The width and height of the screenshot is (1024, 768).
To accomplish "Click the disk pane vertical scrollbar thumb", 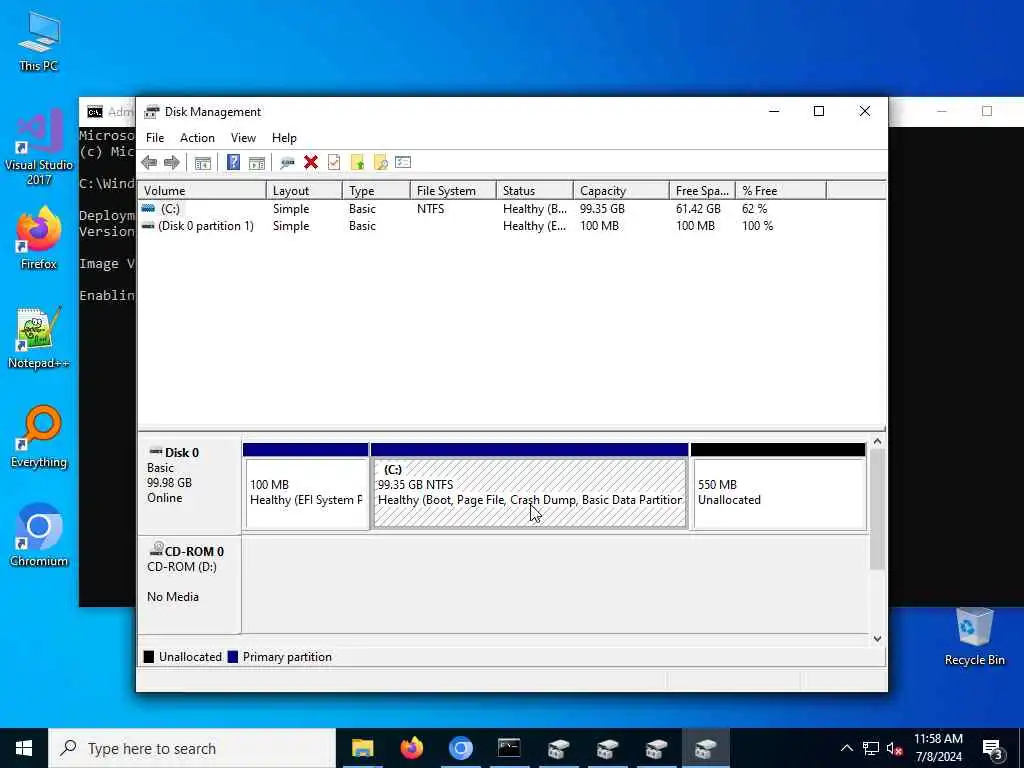I will click(x=878, y=509).
